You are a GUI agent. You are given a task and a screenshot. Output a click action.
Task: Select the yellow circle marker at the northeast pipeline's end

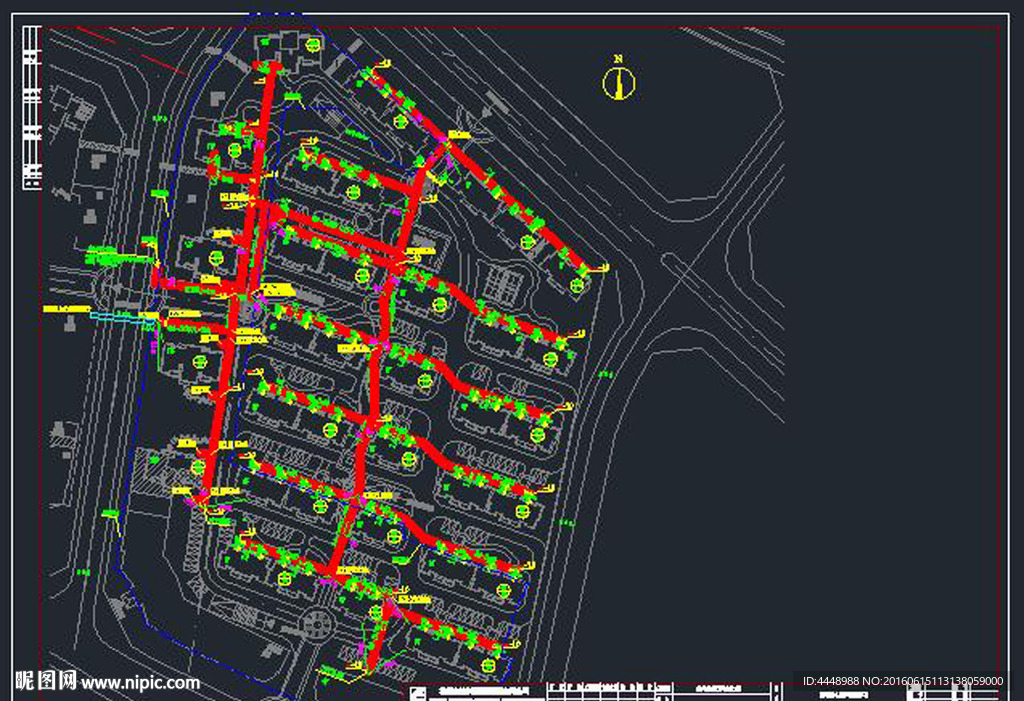576,285
